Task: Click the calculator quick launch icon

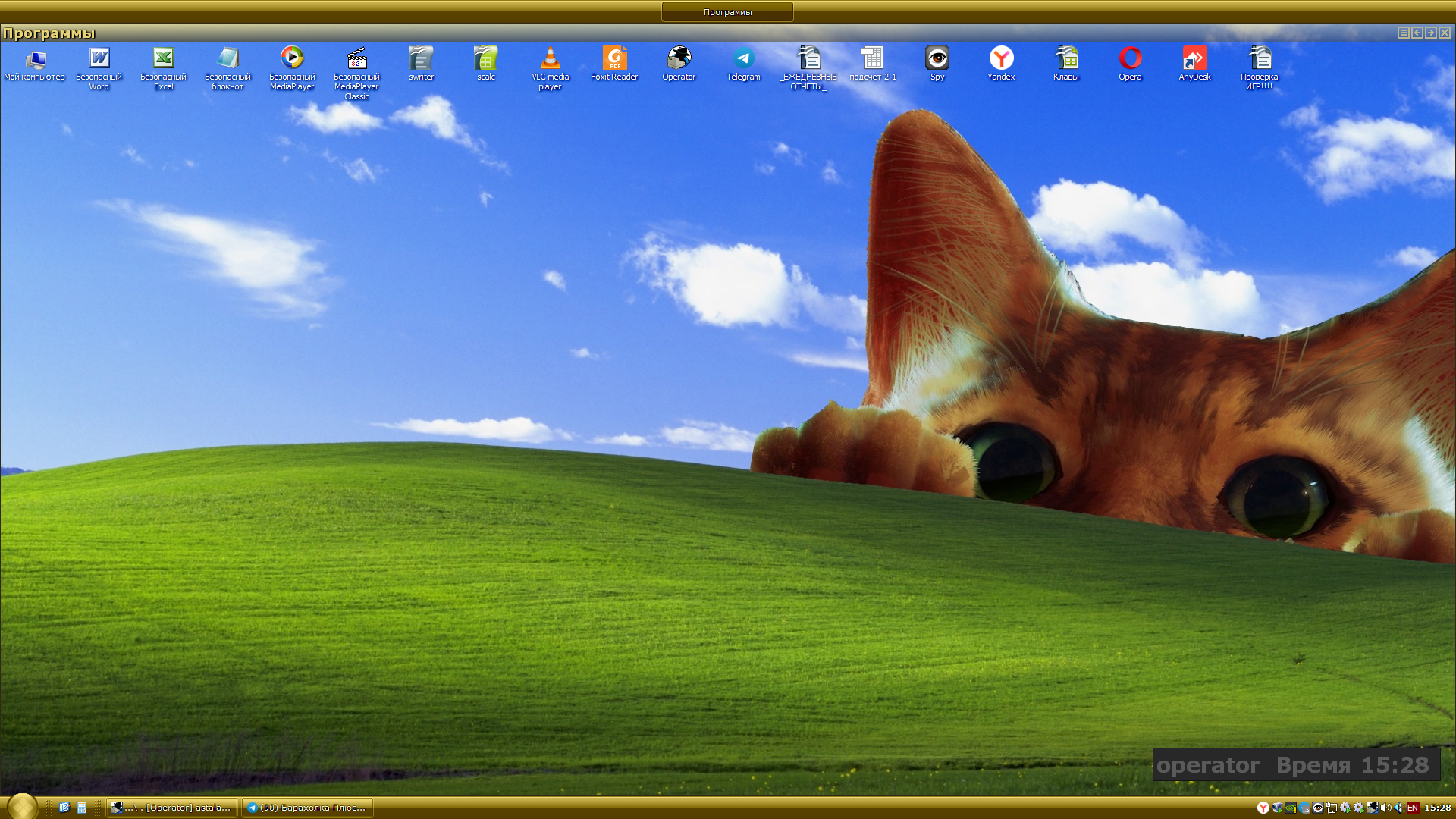Action: [x=82, y=808]
